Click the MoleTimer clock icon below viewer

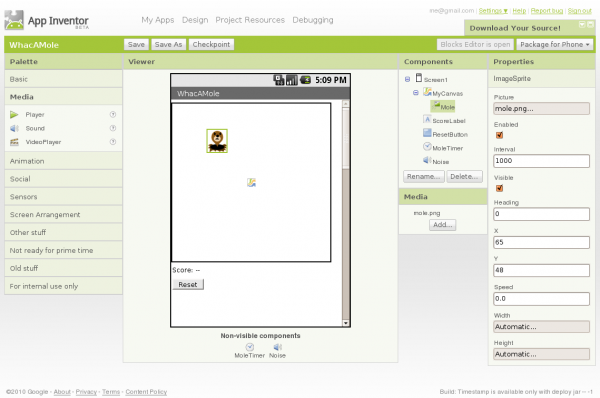[x=250, y=347]
